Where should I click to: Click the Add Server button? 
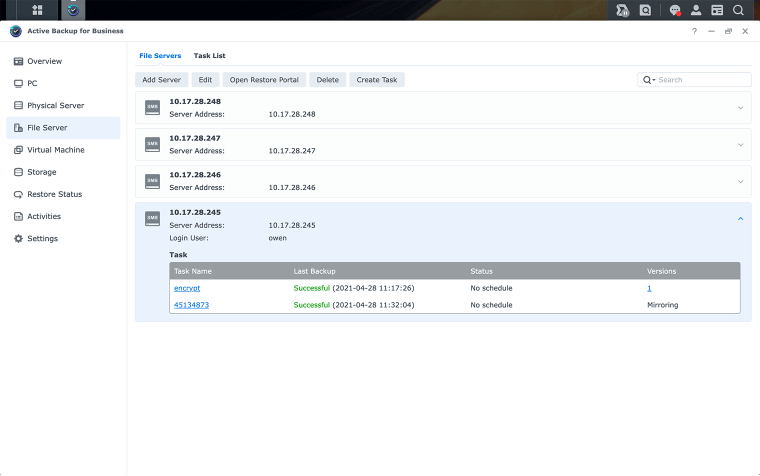(x=161, y=80)
